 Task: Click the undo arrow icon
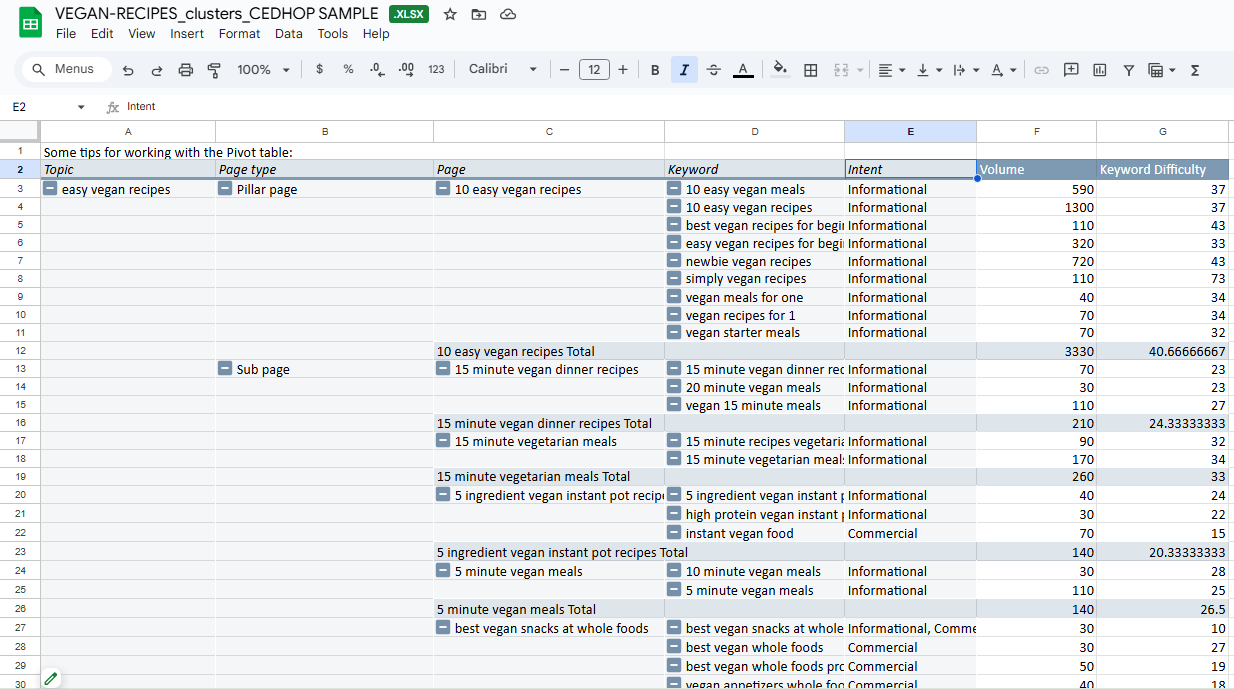(x=128, y=70)
